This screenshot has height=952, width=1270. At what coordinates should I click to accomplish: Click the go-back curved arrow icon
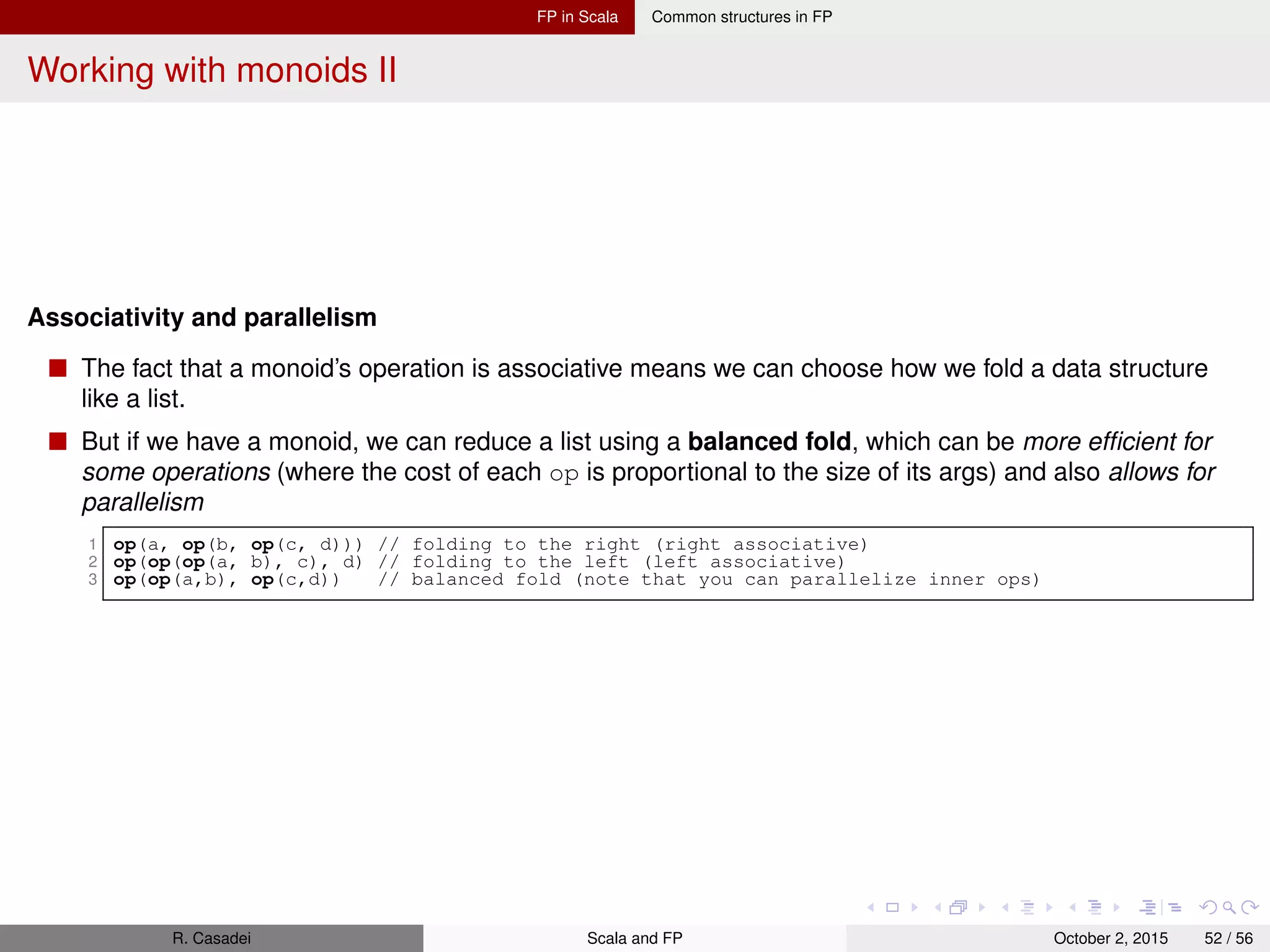(x=1208, y=907)
